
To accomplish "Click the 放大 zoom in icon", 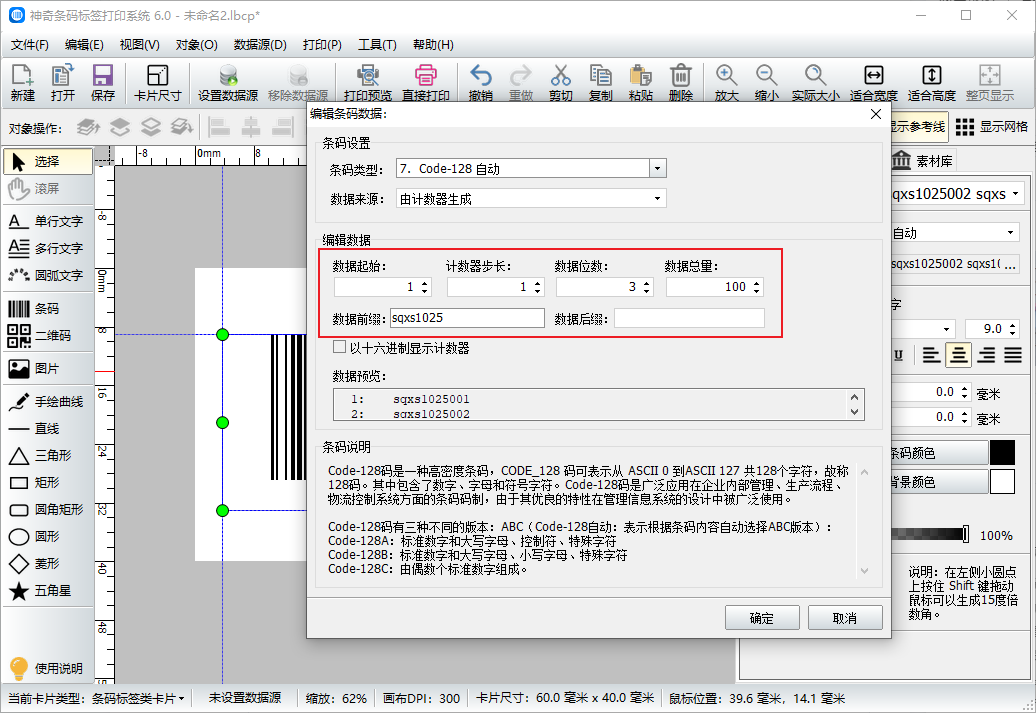I will click(726, 83).
